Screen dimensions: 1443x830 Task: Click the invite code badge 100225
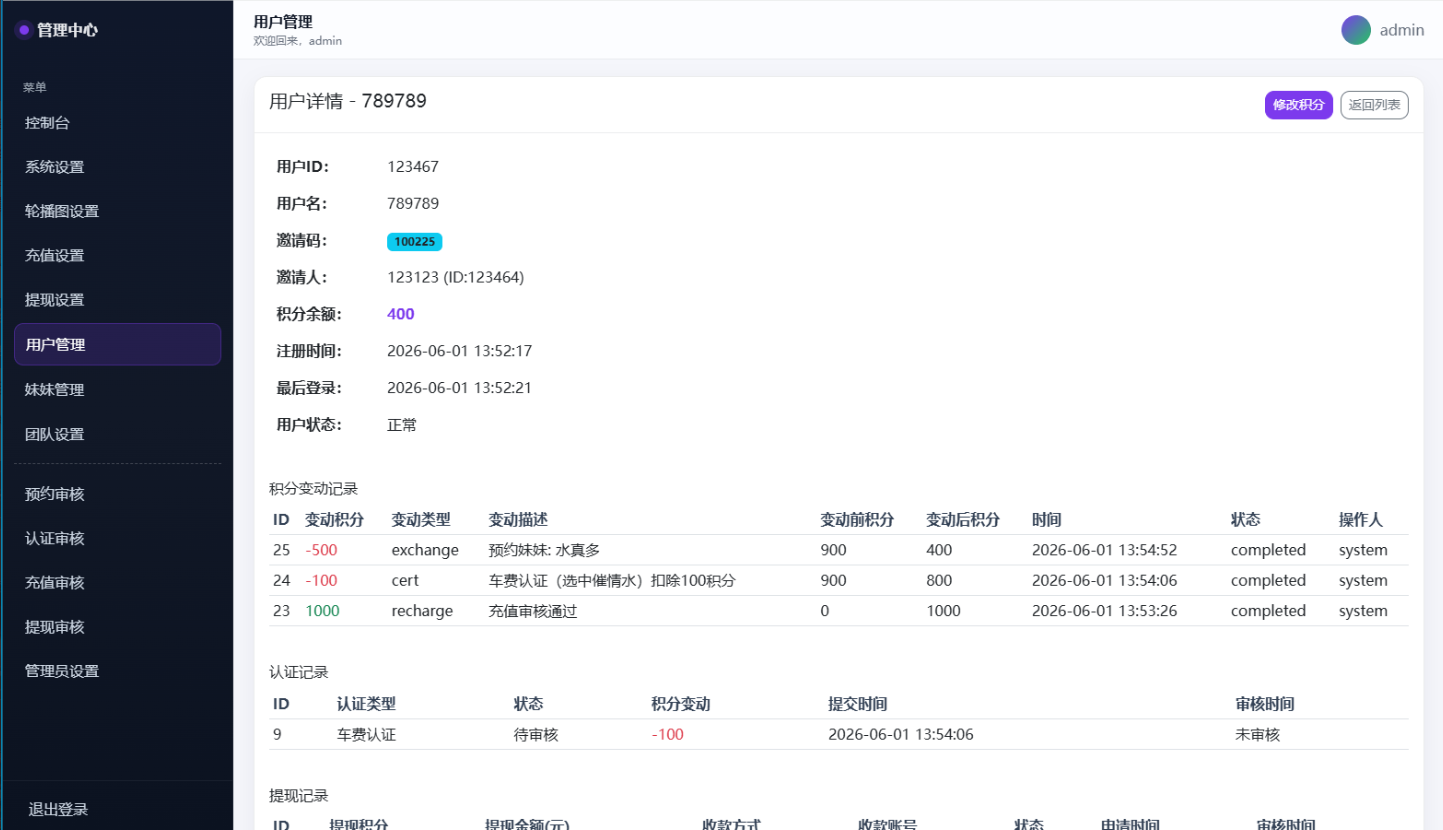[x=414, y=241]
